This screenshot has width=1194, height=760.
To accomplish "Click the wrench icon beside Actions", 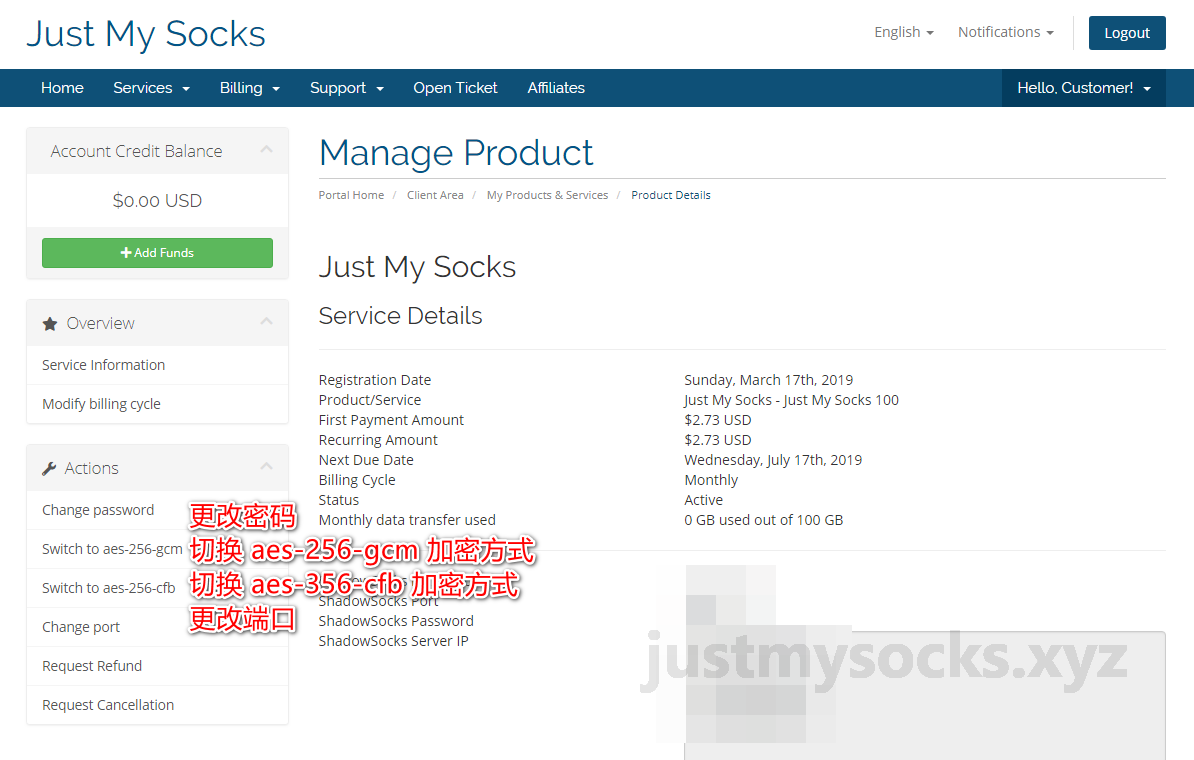I will pyautogui.click(x=49, y=468).
